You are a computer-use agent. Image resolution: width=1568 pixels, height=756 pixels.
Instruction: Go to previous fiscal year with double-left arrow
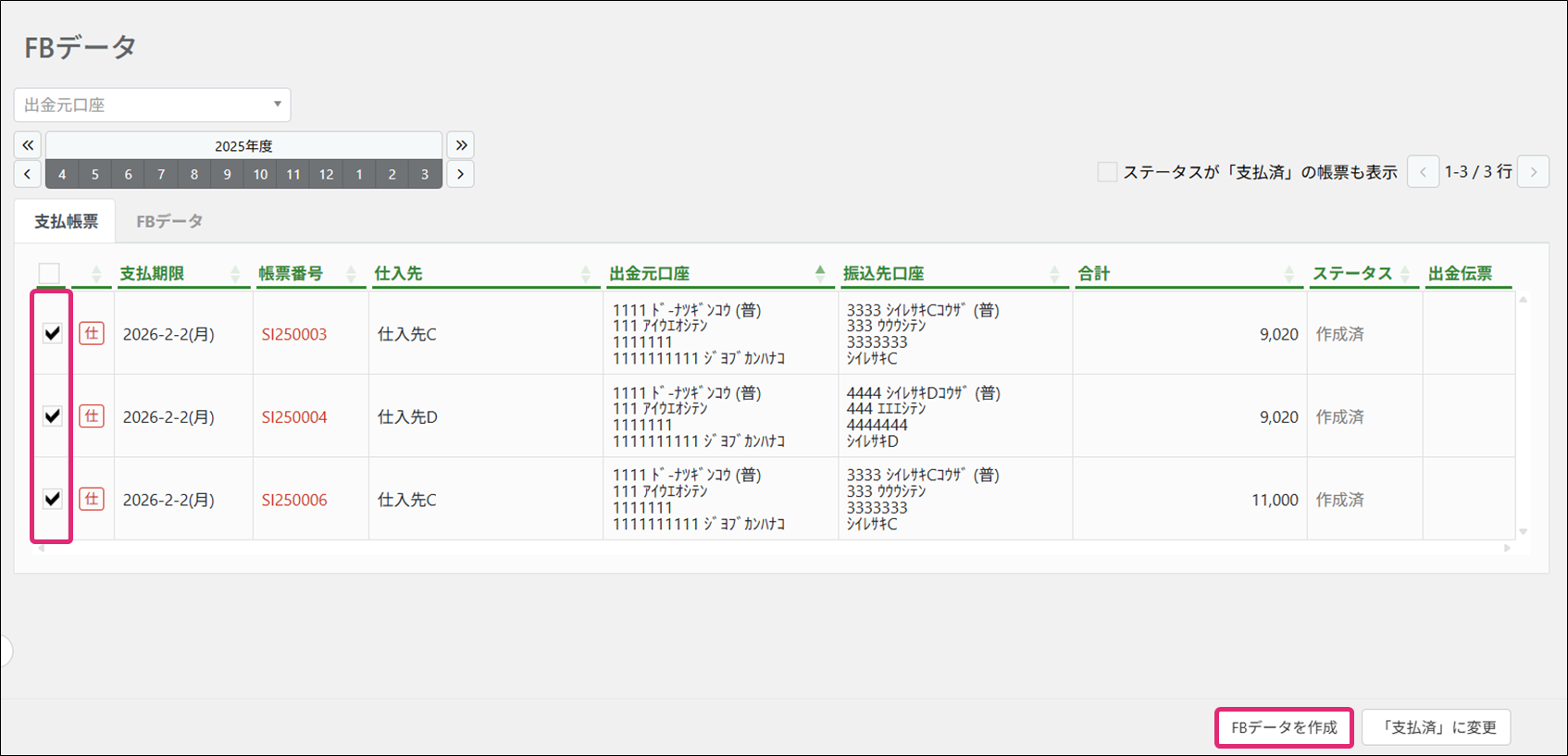(x=28, y=145)
